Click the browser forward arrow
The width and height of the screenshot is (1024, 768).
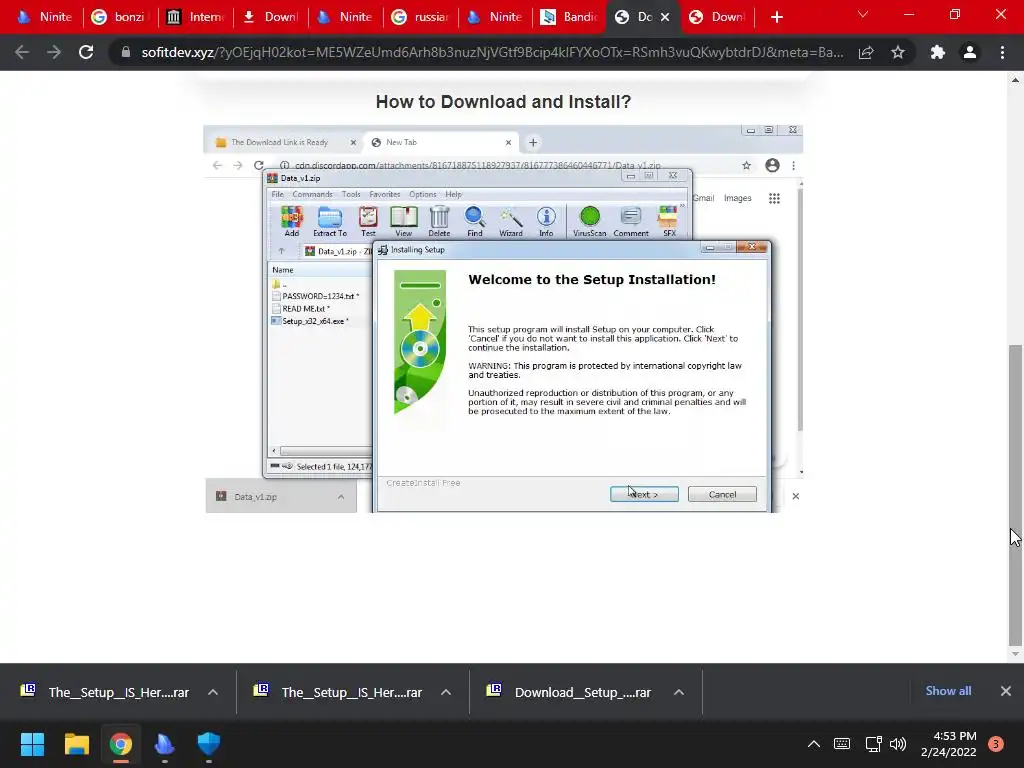point(54,52)
